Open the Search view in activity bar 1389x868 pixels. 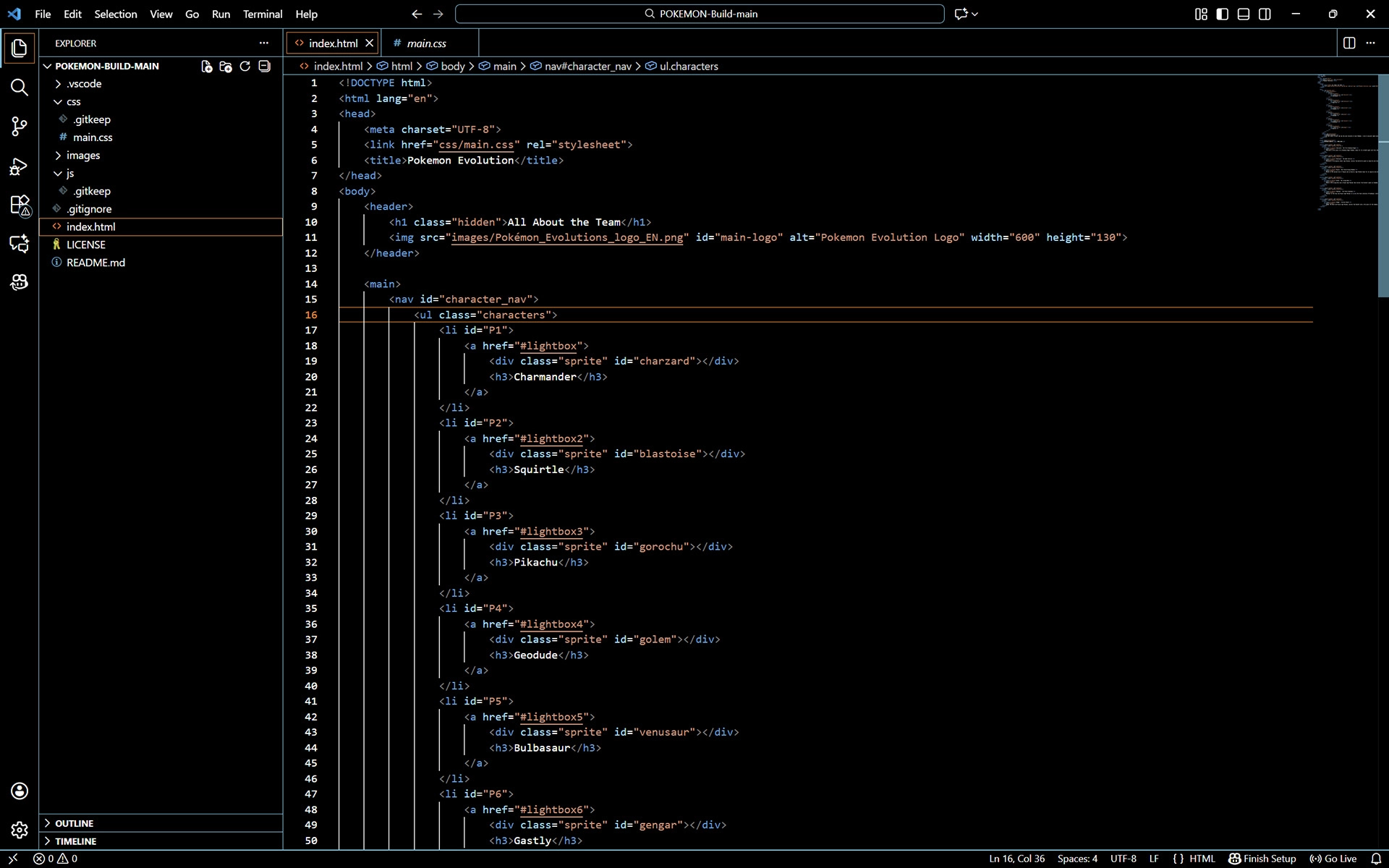click(x=20, y=88)
